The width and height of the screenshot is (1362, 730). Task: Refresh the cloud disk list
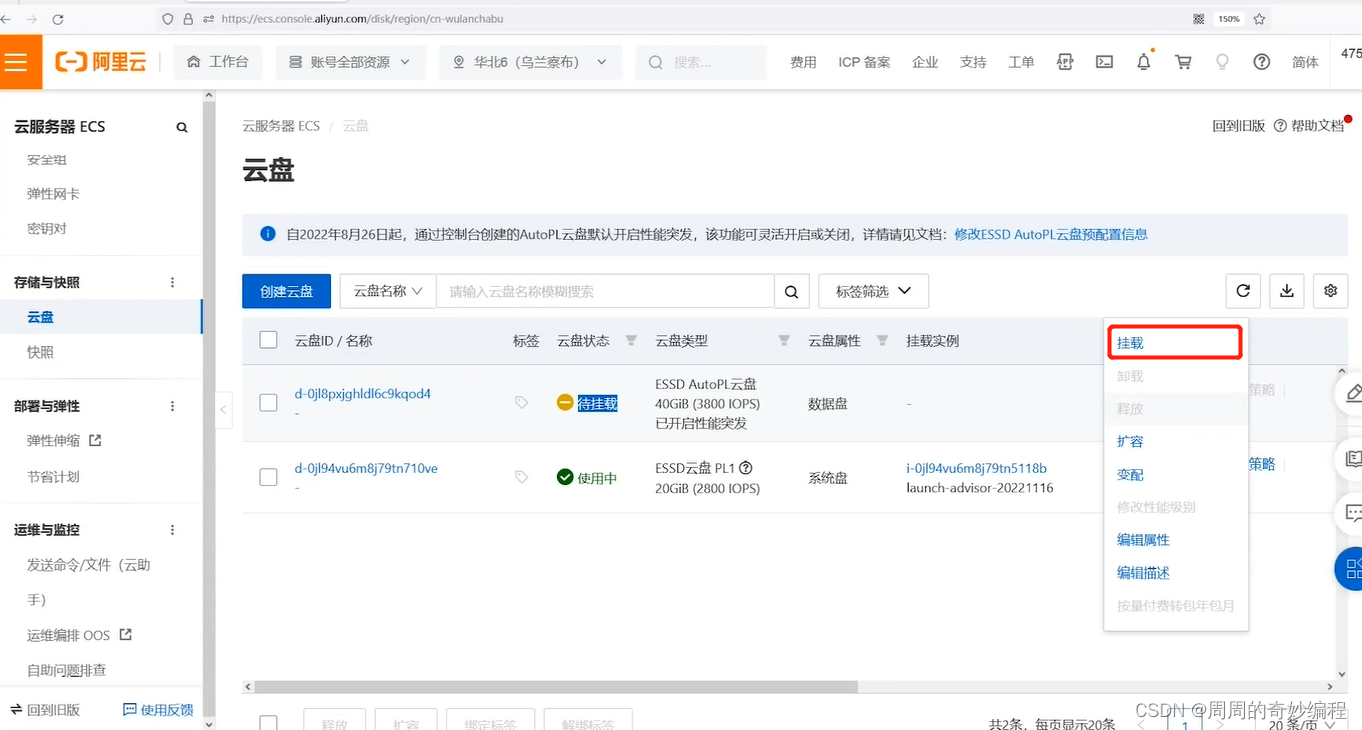[x=1243, y=291]
